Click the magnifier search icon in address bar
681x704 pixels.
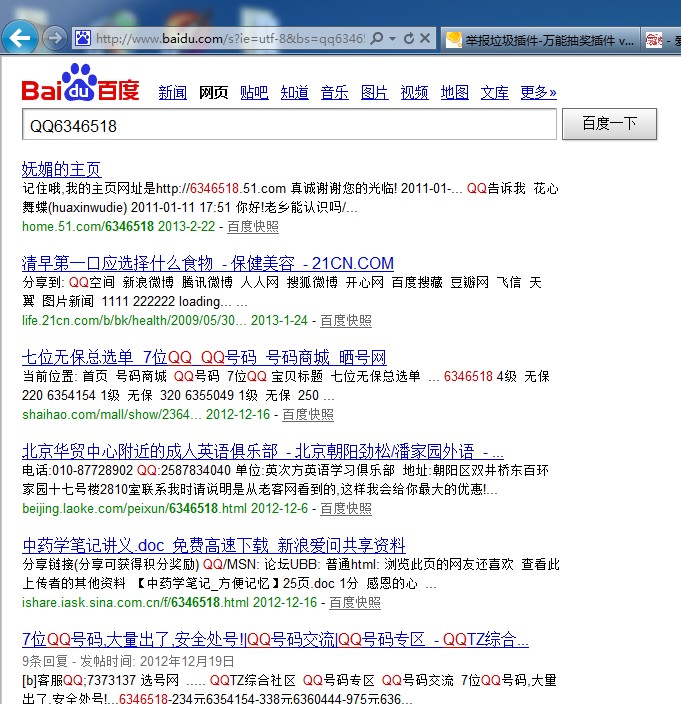click(x=377, y=38)
